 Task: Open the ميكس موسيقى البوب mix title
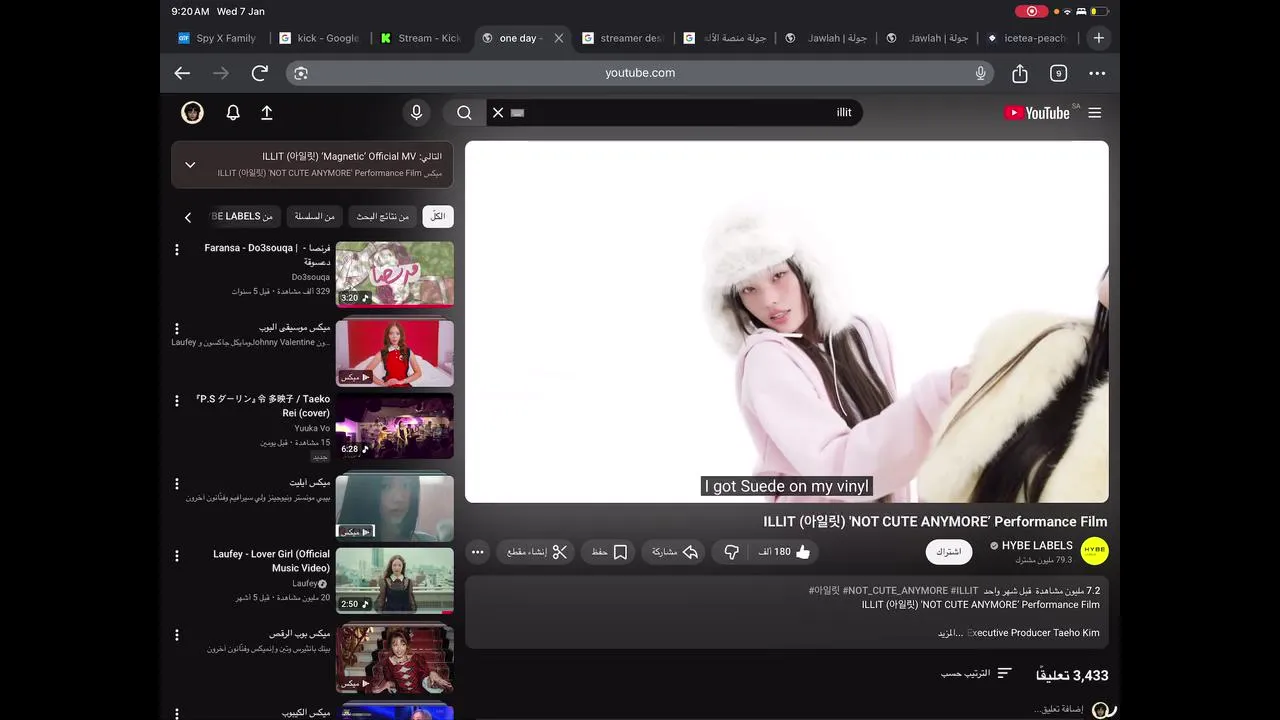pyautogui.click(x=294, y=328)
